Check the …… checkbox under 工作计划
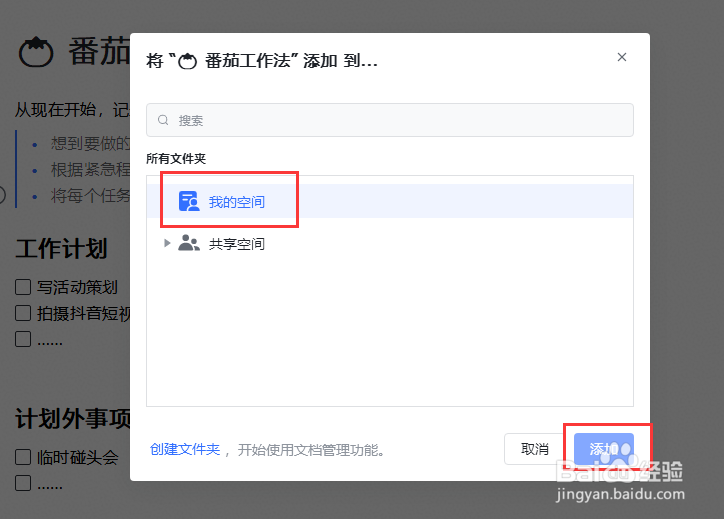724x519 pixels. 23,339
